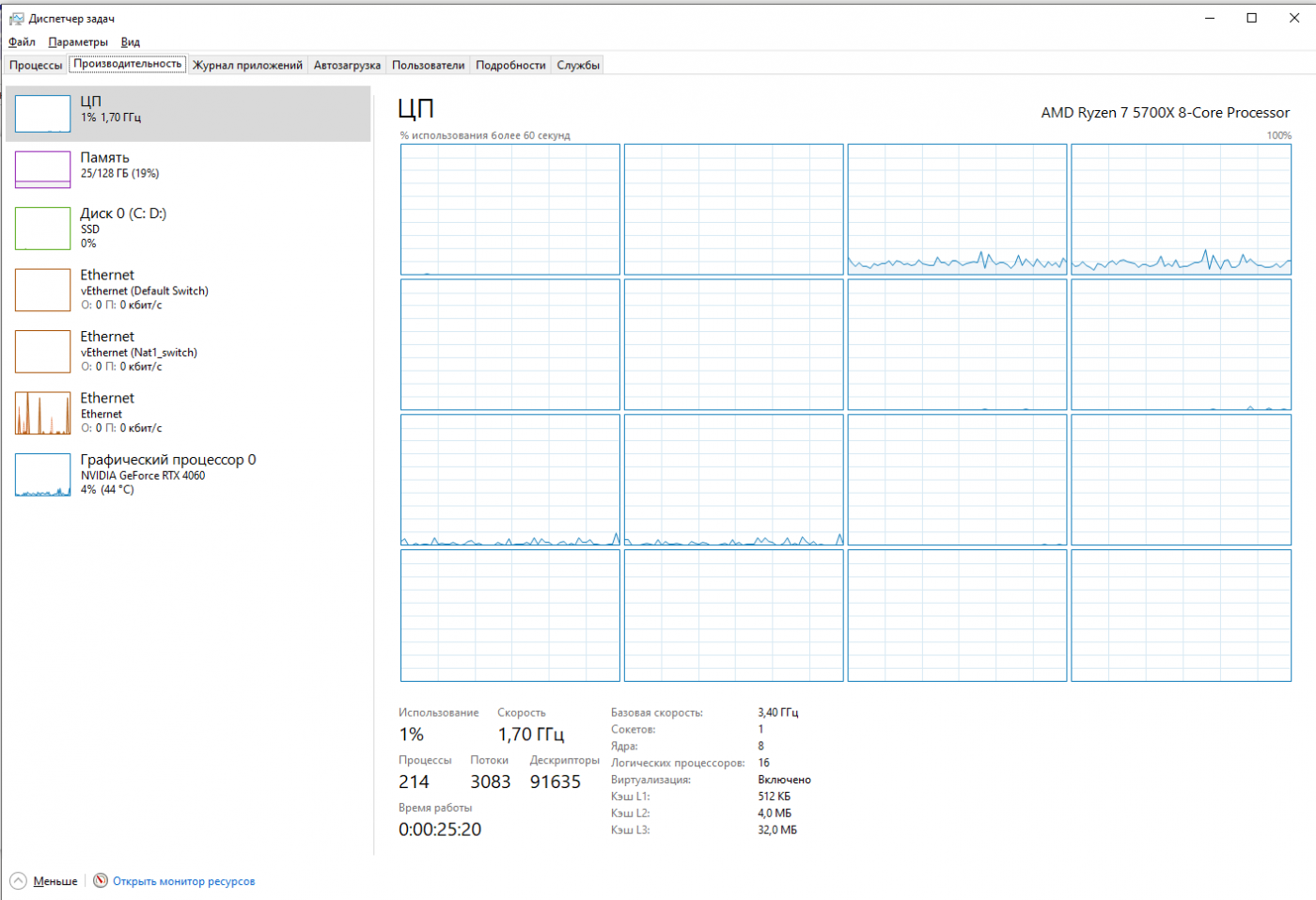1316x900 pixels.
Task: Switch to the Процессы tab
Action: coord(36,65)
